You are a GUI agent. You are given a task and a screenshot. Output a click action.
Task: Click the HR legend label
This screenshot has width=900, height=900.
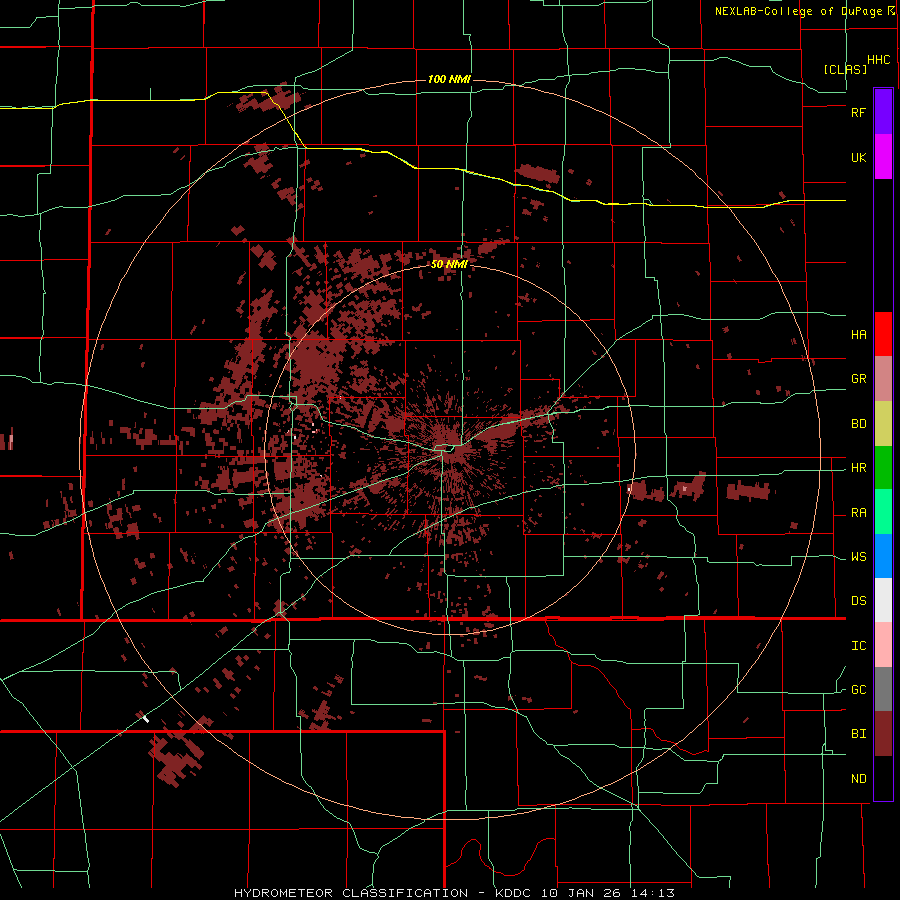tap(858, 468)
